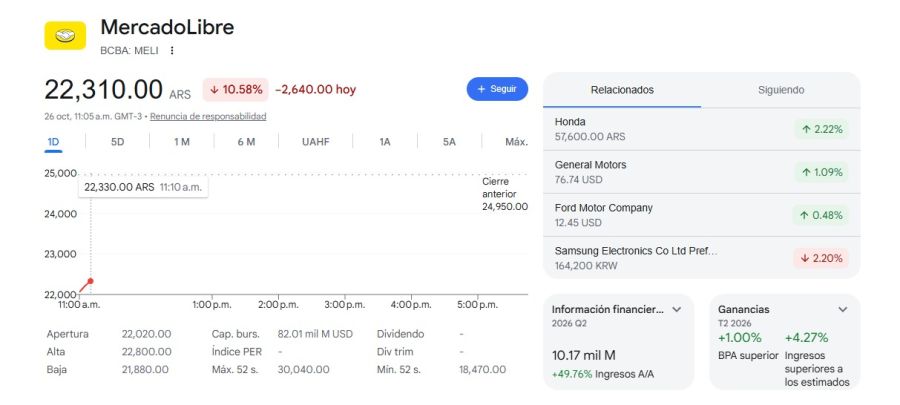Click General Motors' 1.09% change badge
Image resolution: width=900 pixels, height=405 pixels.
coord(821,172)
